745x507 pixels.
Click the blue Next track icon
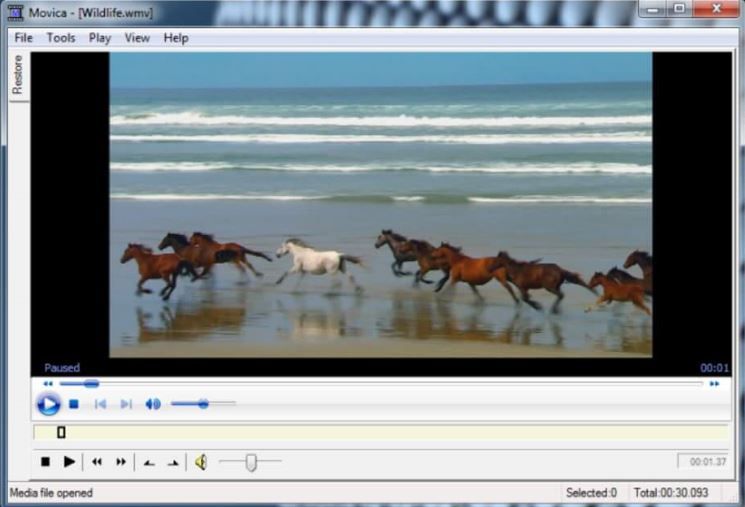126,404
